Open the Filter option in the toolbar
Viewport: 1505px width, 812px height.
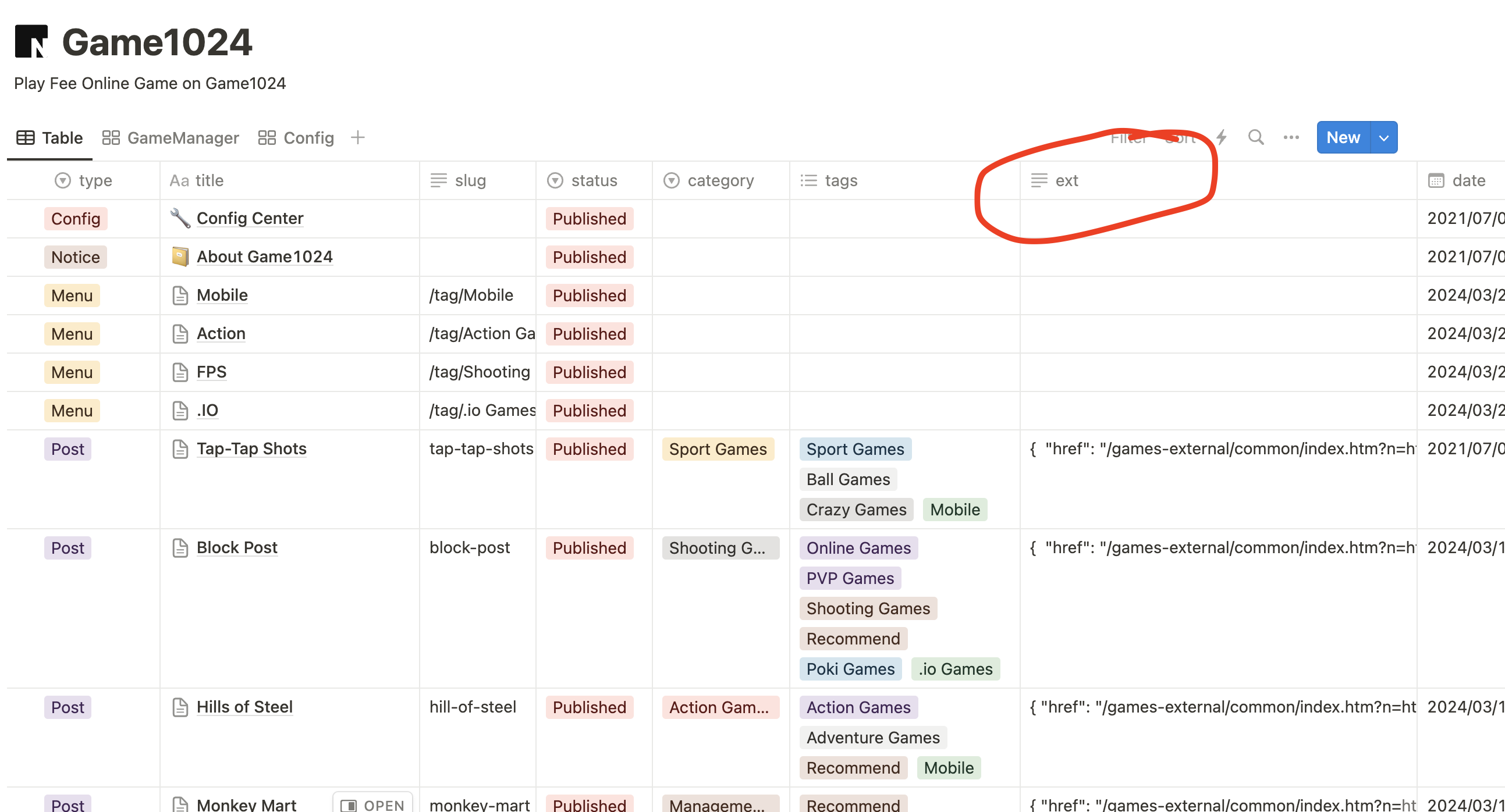coord(1129,138)
